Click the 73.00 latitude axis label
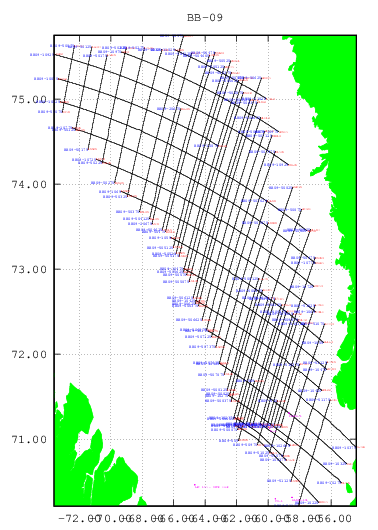The image size is (378, 530). (x=29, y=269)
